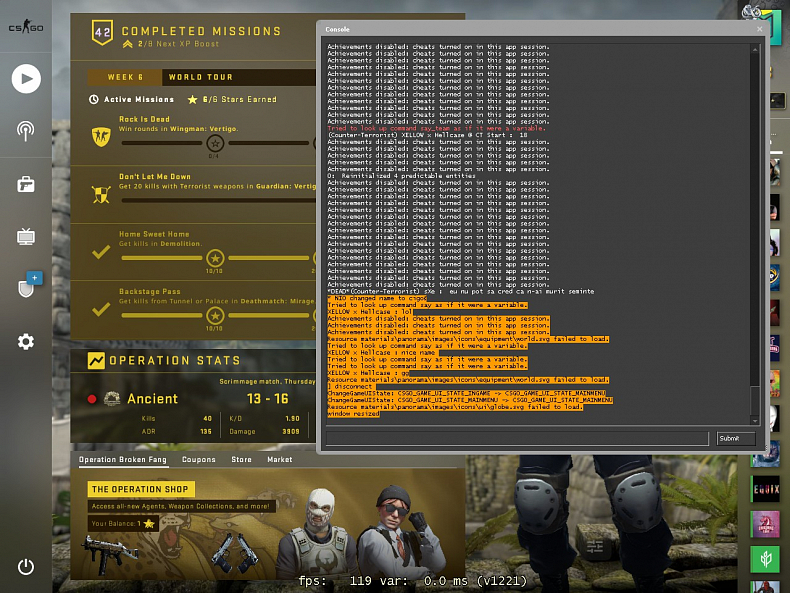Click the '13 - 16' match score

point(268,399)
